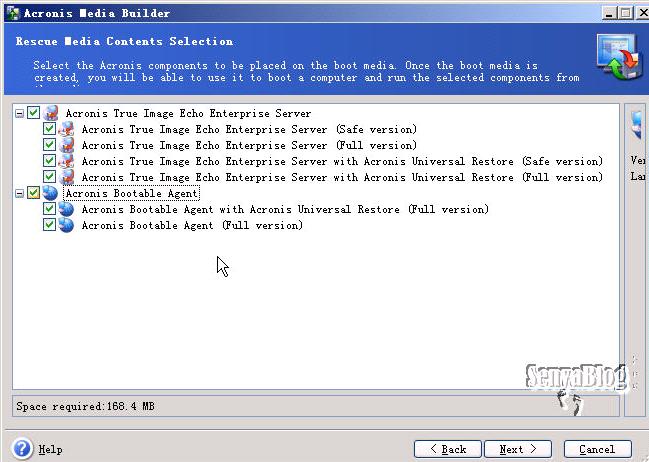Image resolution: width=649 pixels, height=462 pixels.
Task: Select Acronis True Image Echo Enterprise Server (Safe version) row
Action: tap(249, 129)
